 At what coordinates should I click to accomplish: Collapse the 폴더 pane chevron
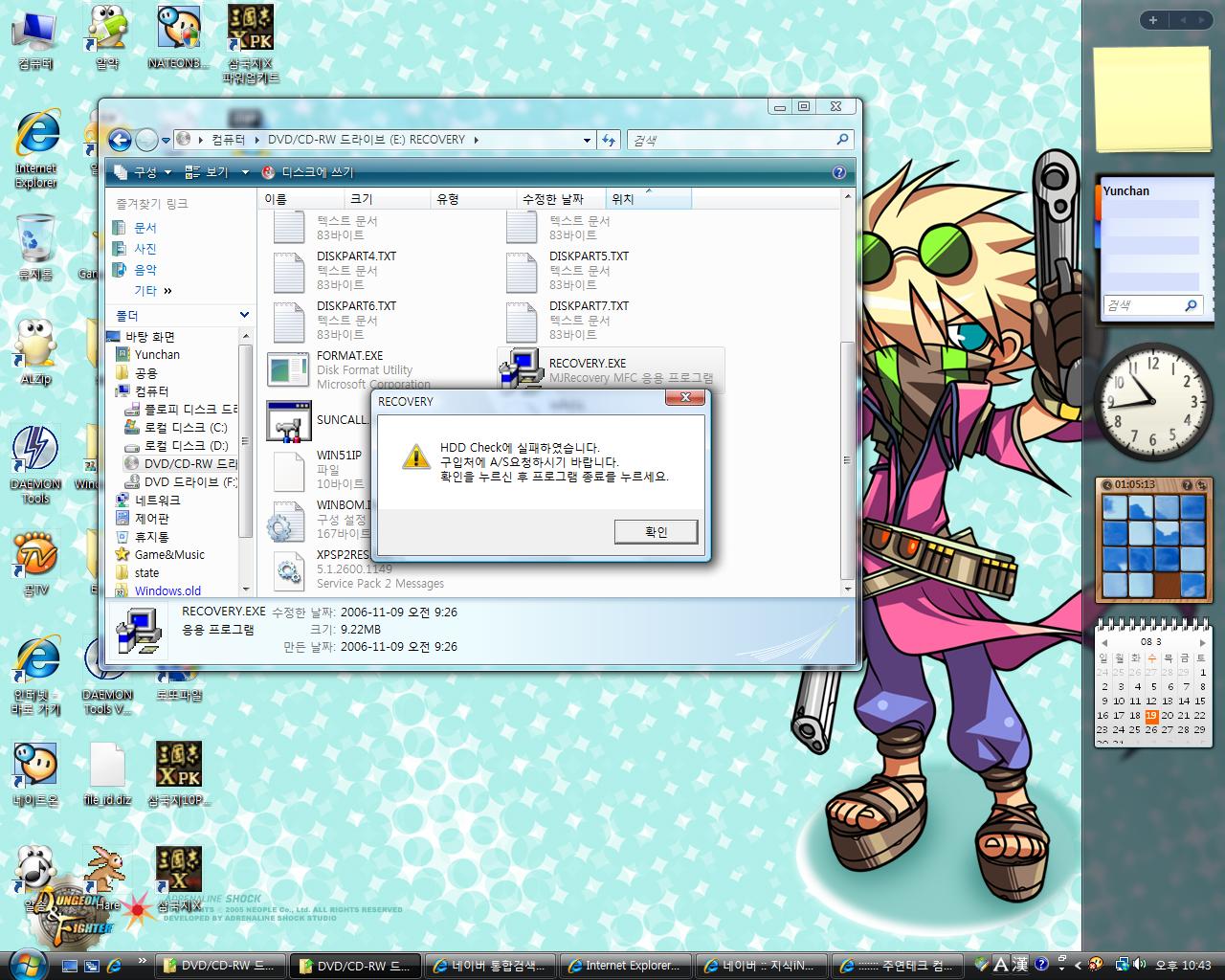244,315
